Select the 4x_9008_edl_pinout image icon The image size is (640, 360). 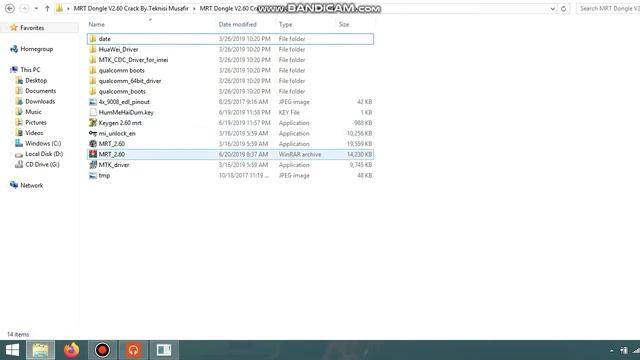coord(93,102)
